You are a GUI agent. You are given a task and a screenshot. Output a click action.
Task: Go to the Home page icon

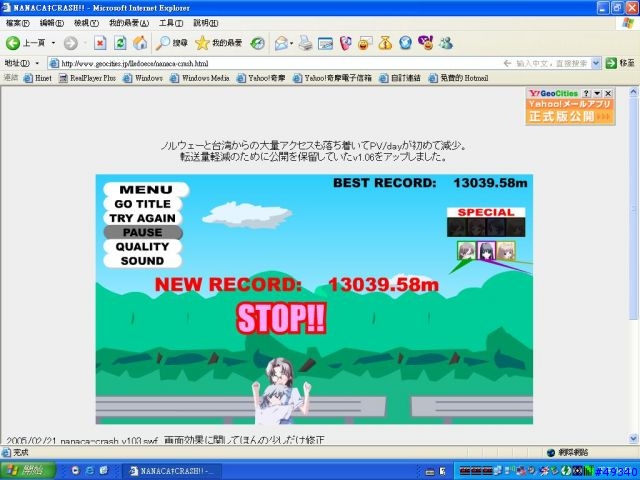140,43
